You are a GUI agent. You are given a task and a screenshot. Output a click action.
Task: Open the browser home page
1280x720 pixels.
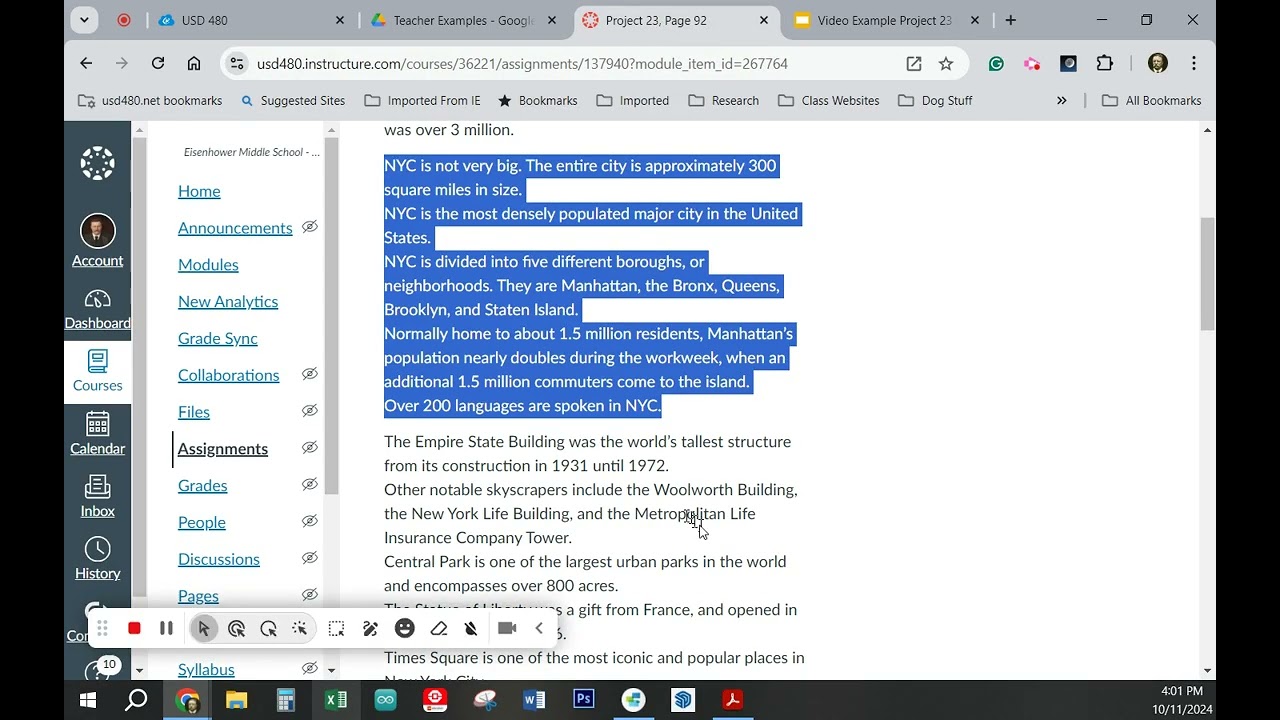[194, 63]
